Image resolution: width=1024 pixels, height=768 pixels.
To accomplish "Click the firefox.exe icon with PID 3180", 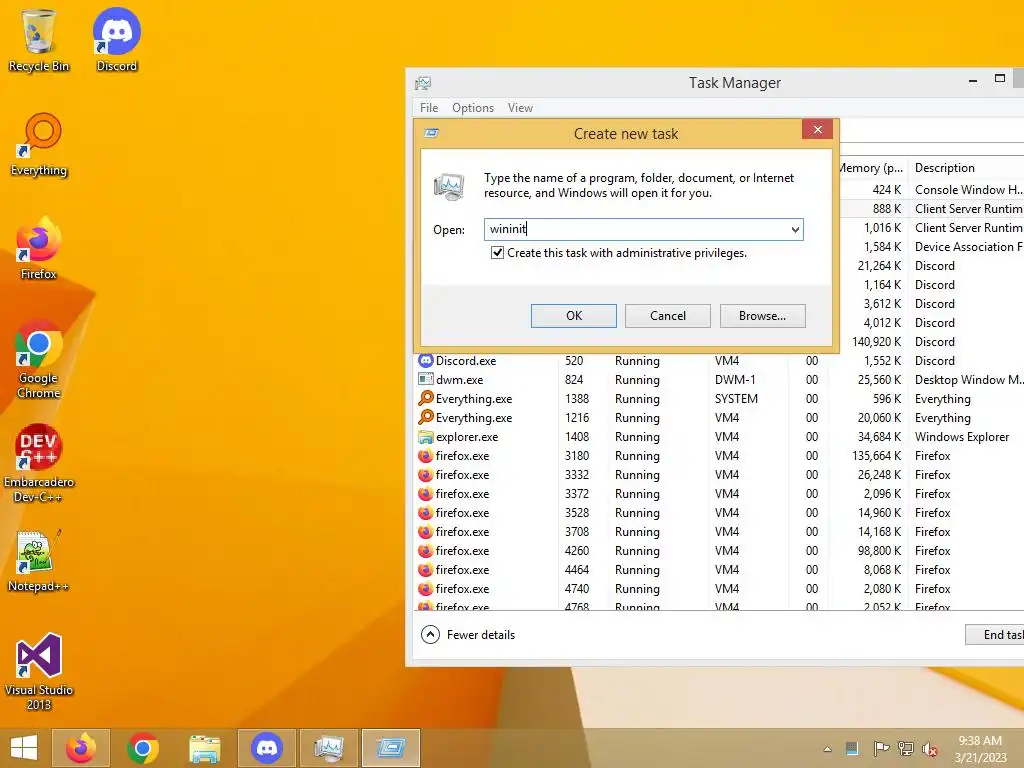I will coord(426,456).
